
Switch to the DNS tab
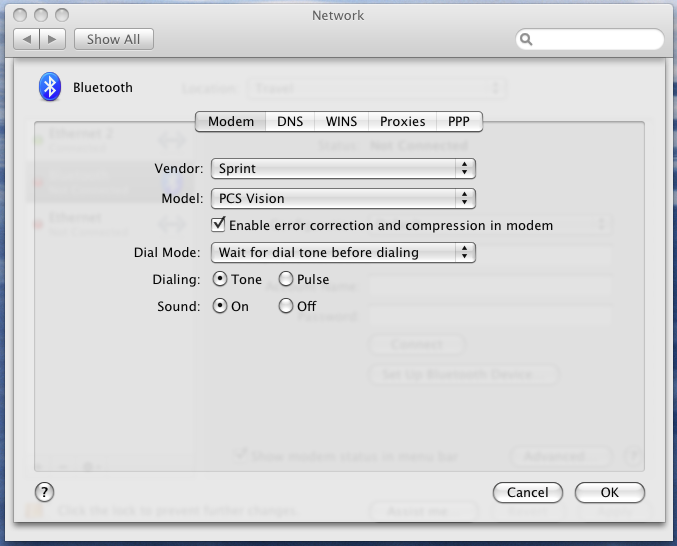(290, 122)
